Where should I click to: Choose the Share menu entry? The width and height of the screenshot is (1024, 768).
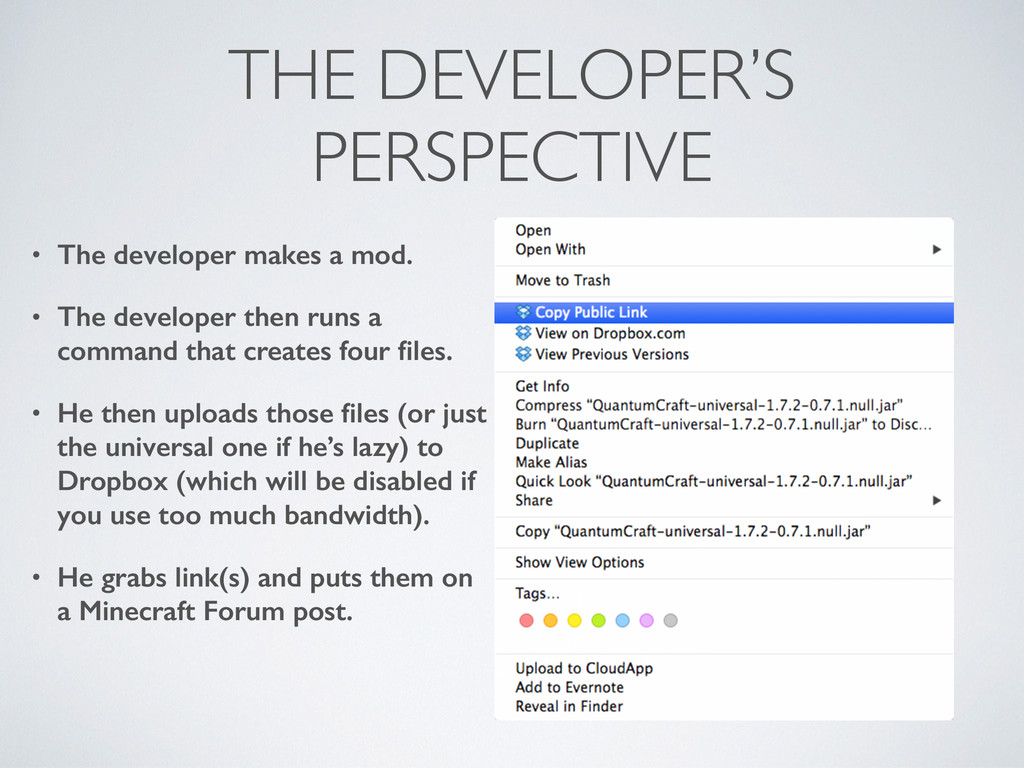click(x=724, y=500)
